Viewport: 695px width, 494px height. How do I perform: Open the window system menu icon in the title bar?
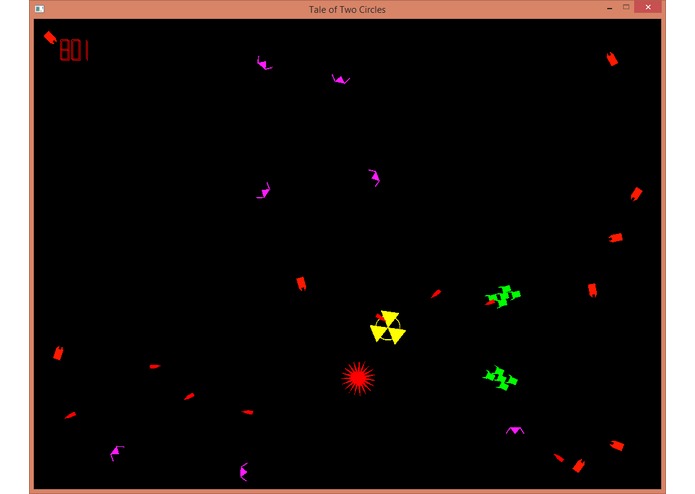pyautogui.click(x=39, y=9)
